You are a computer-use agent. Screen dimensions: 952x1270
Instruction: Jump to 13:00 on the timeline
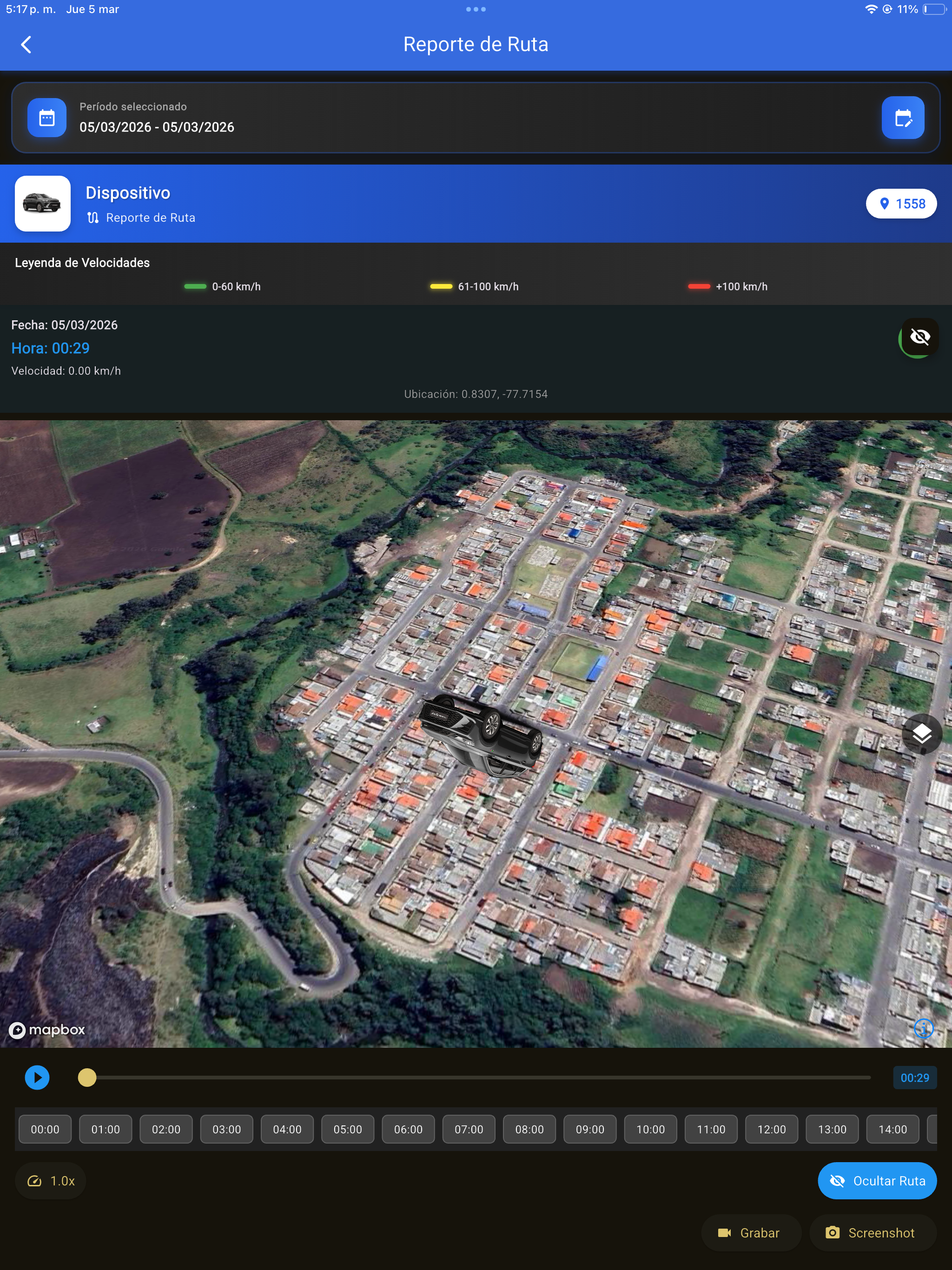(833, 1129)
